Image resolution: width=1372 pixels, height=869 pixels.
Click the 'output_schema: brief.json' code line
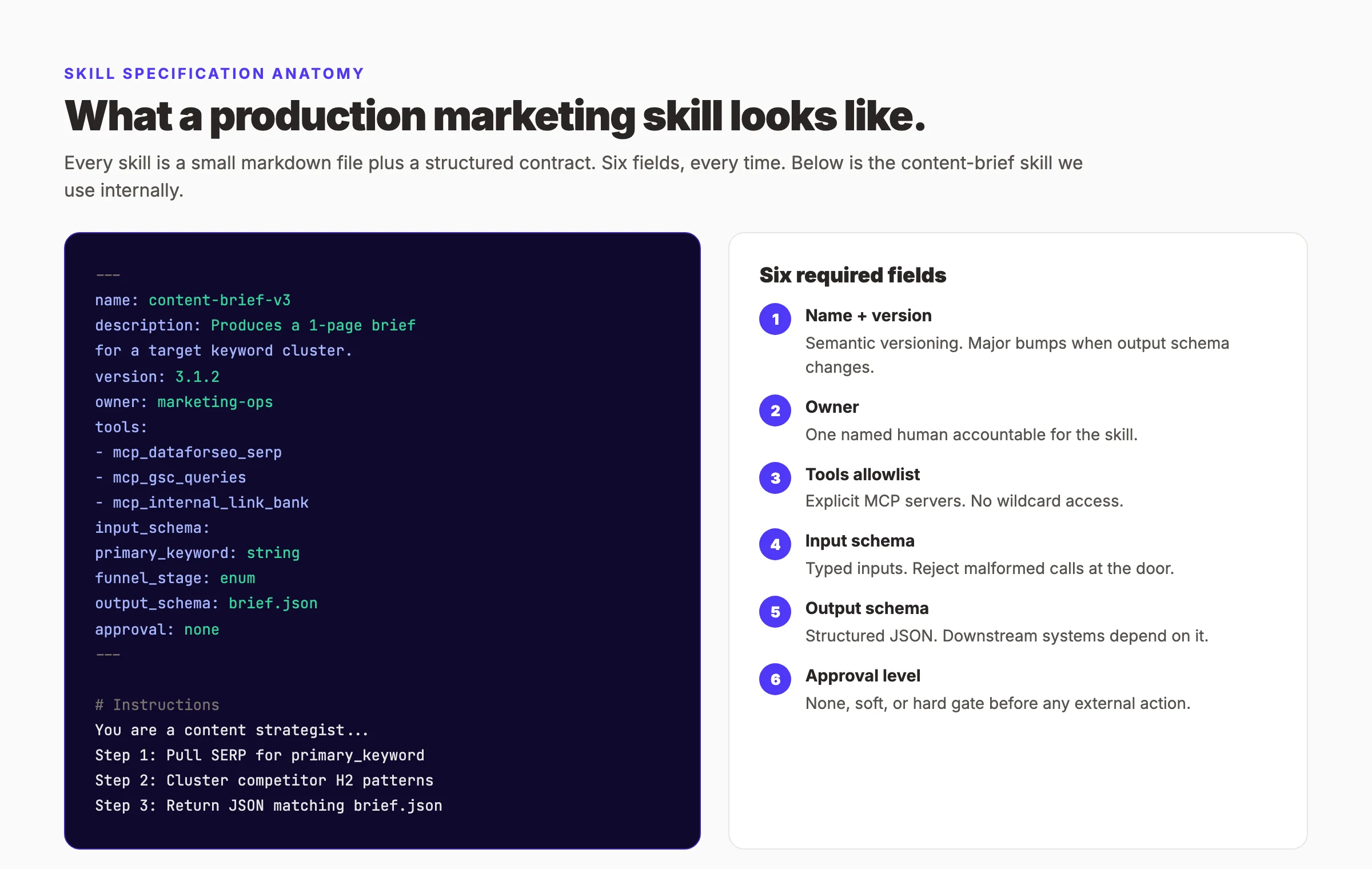click(206, 603)
